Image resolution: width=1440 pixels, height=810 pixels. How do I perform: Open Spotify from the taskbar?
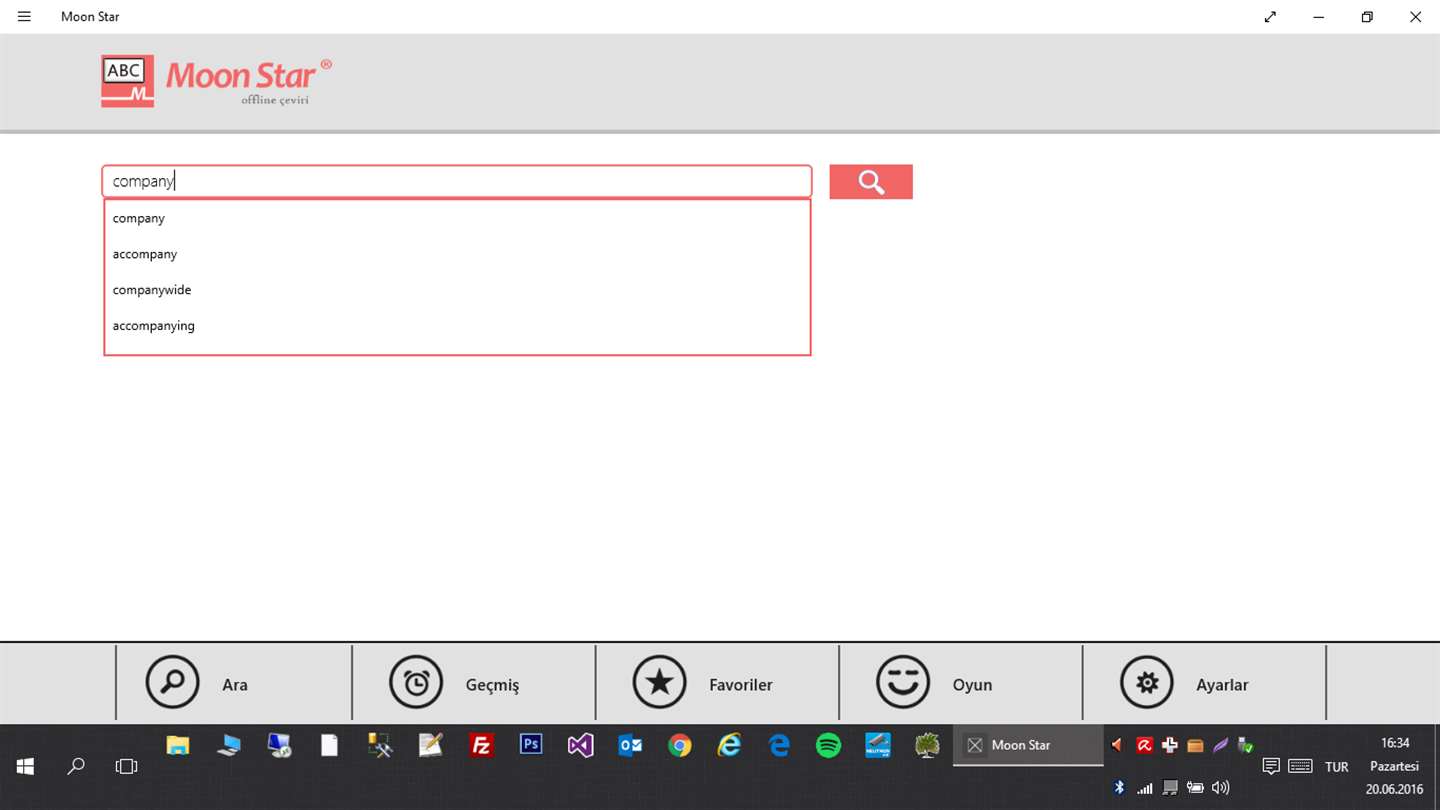pyautogui.click(x=829, y=745)
